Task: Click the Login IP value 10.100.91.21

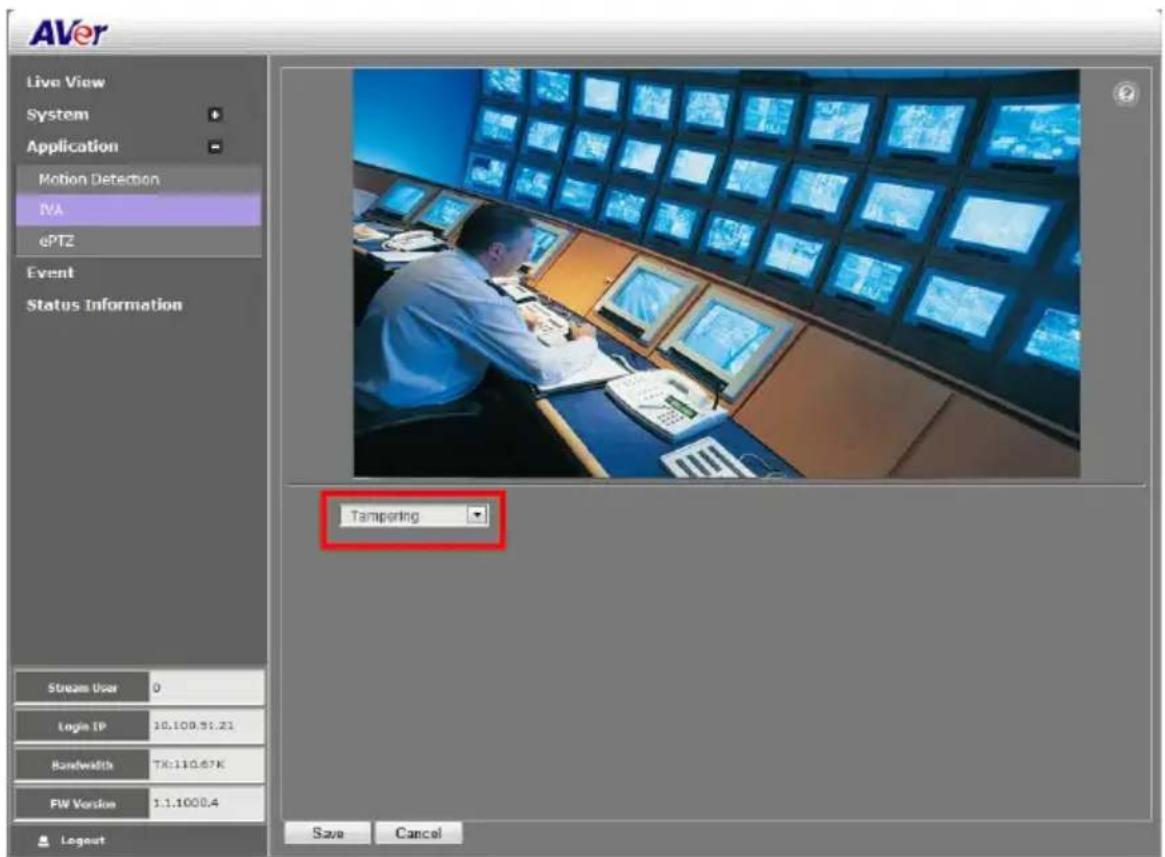Action: click(207, 725)
